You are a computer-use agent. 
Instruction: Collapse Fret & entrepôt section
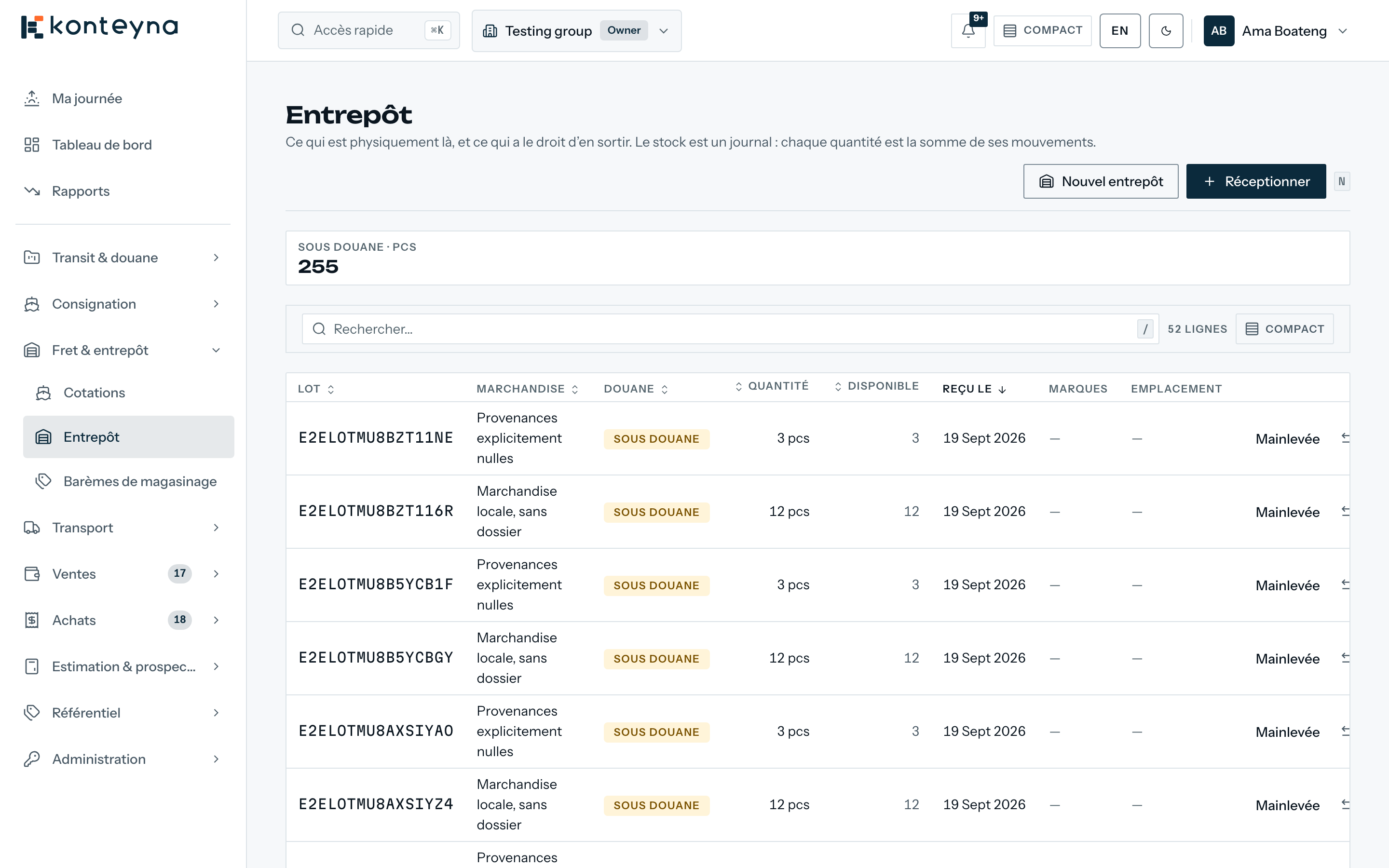click(123, 350)
